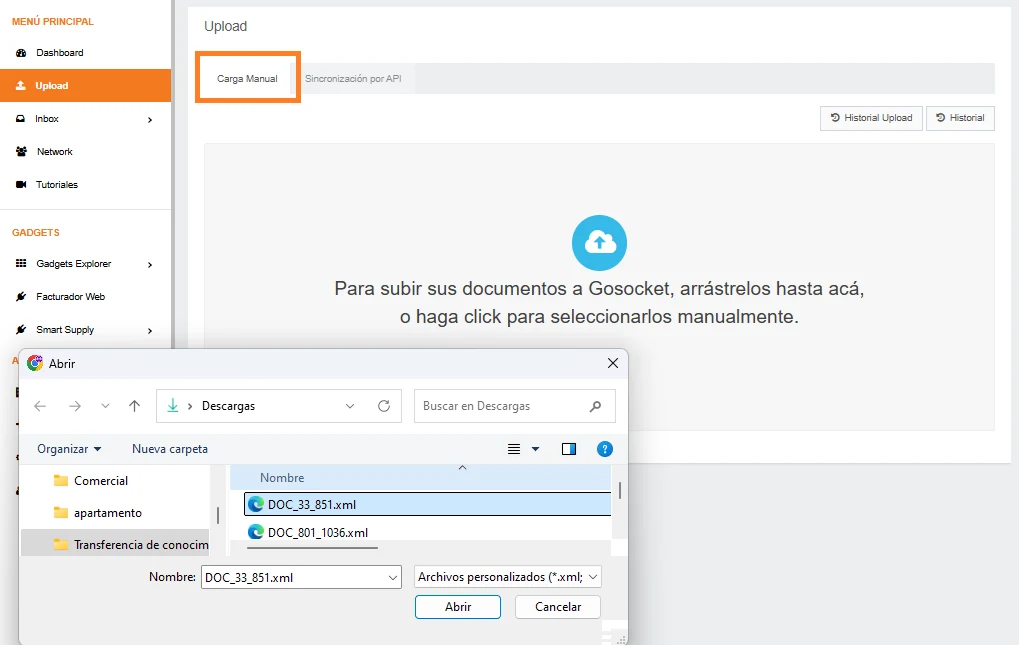Click the Buscar en Descargas search field
Image resolution: width=1019 pixels, height=645 pixels.
click(x=515, y=406)
